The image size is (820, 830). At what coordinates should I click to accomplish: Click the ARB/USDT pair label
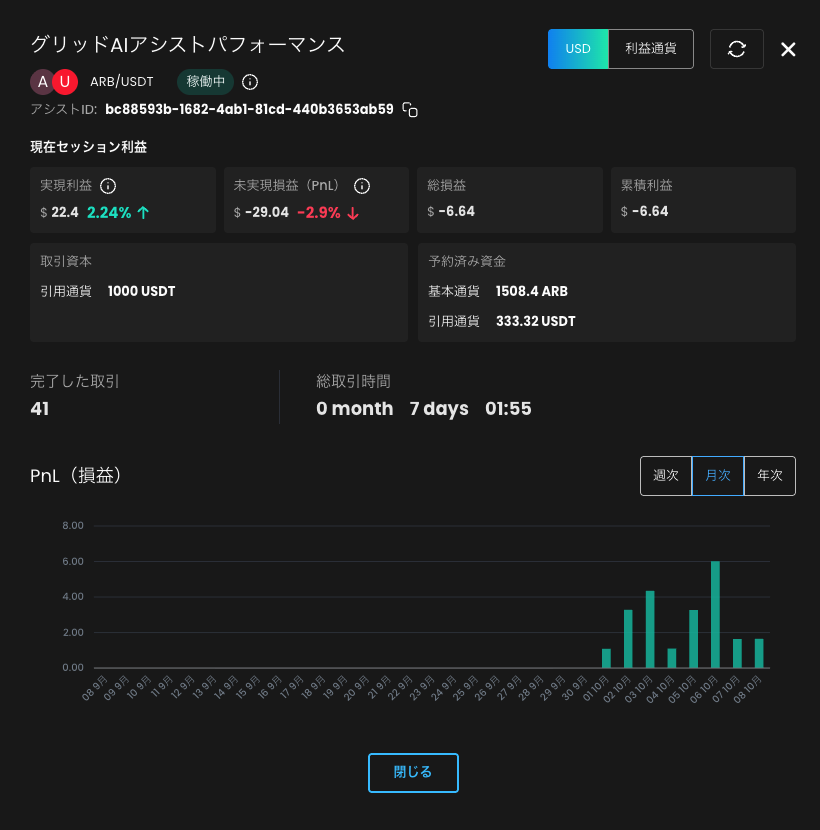pos(122,82)
